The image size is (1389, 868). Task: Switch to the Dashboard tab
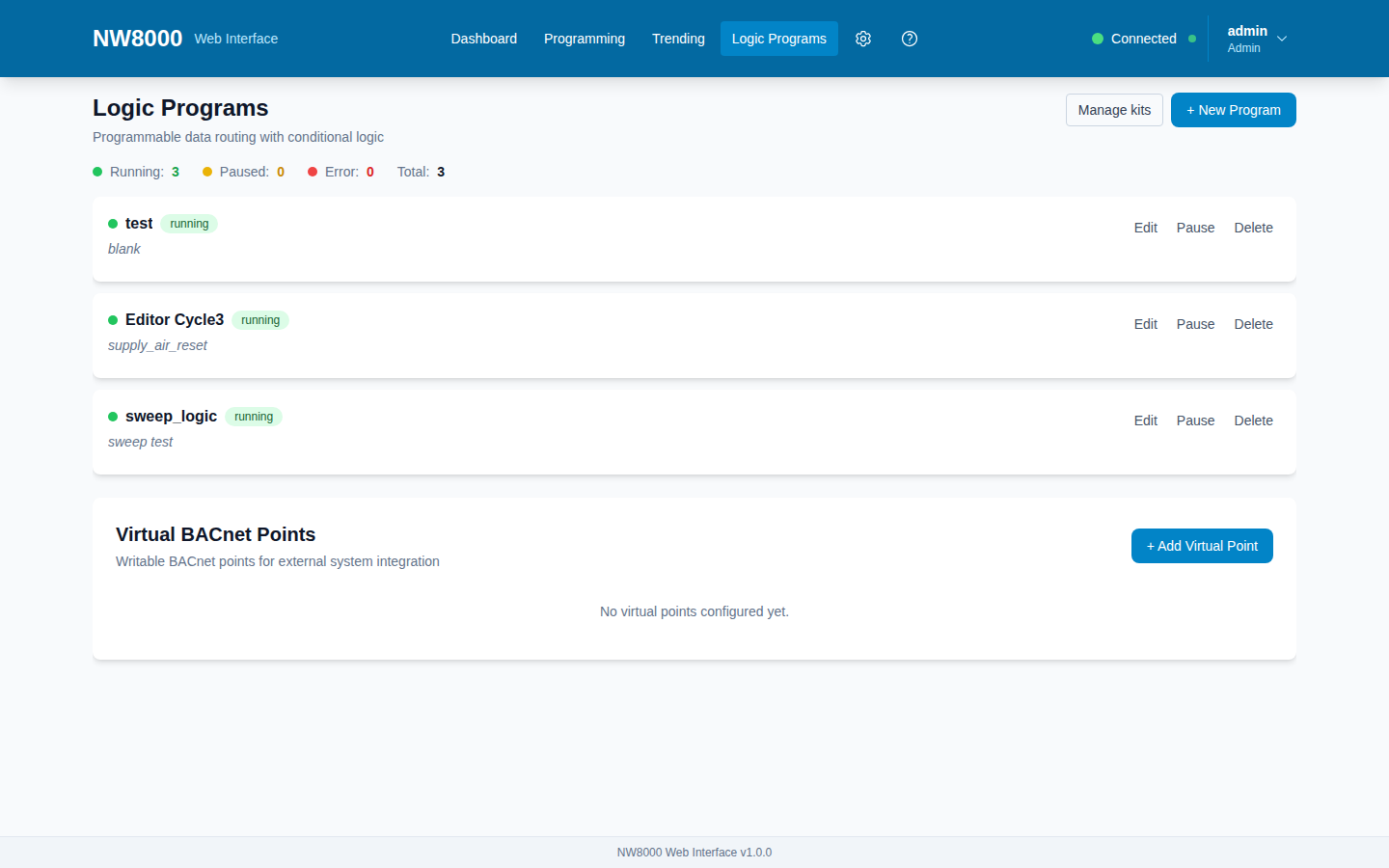point(484,39)
